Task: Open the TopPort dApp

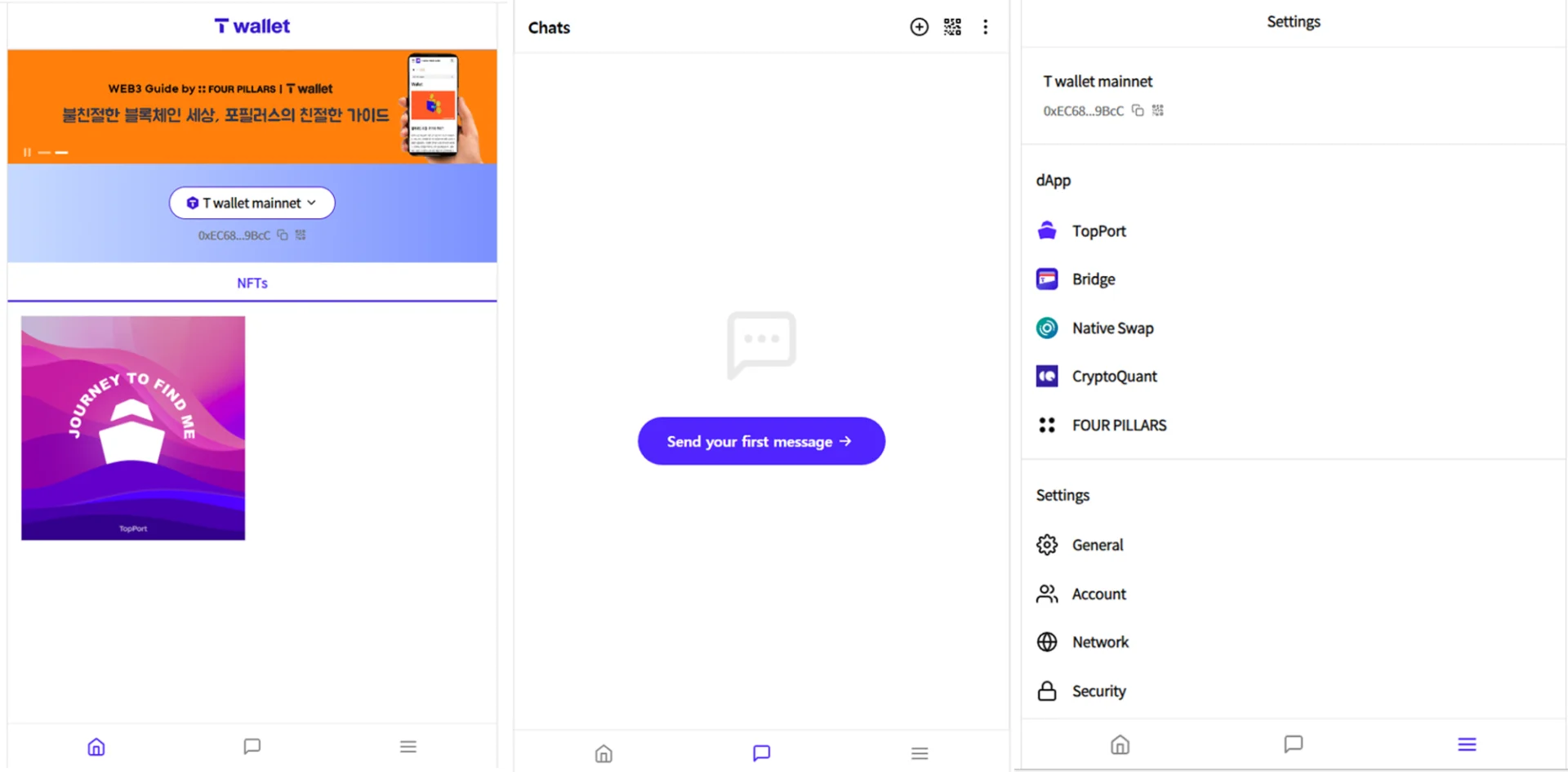Action: [x=1098, y=231]
